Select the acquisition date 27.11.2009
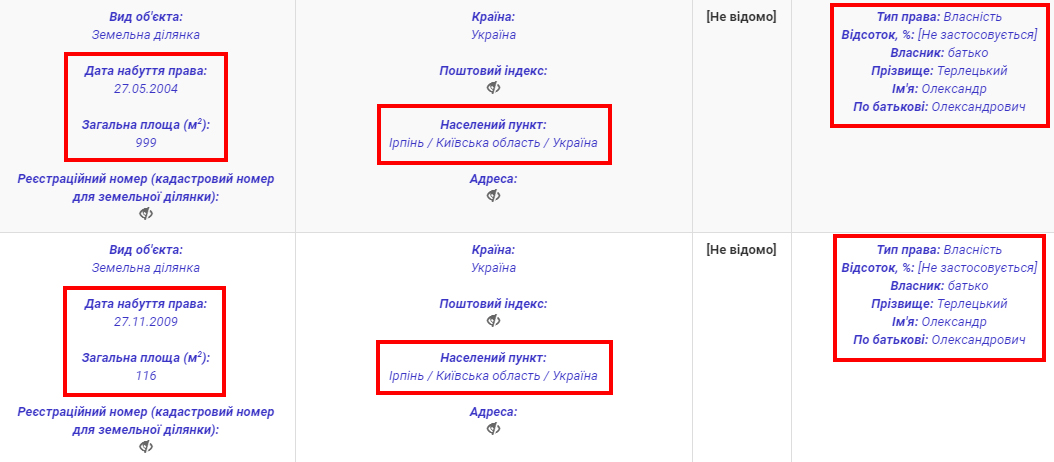The height and width of the screenshot is (462, 1054). (x=146, y=321)
